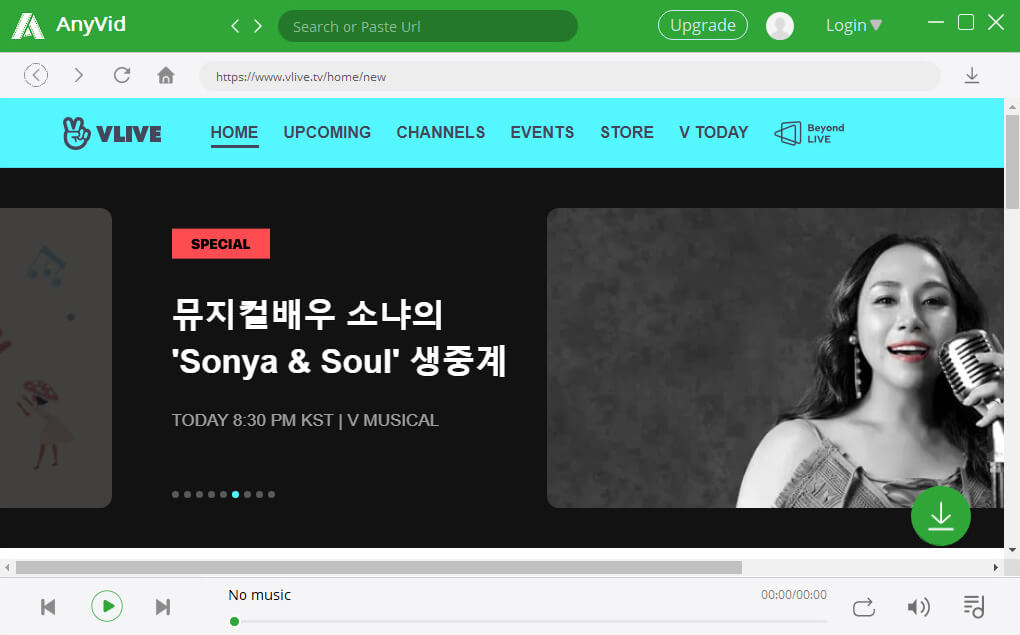
Task: Select the eighth carousel dot
Action: (x=260, y=494)
